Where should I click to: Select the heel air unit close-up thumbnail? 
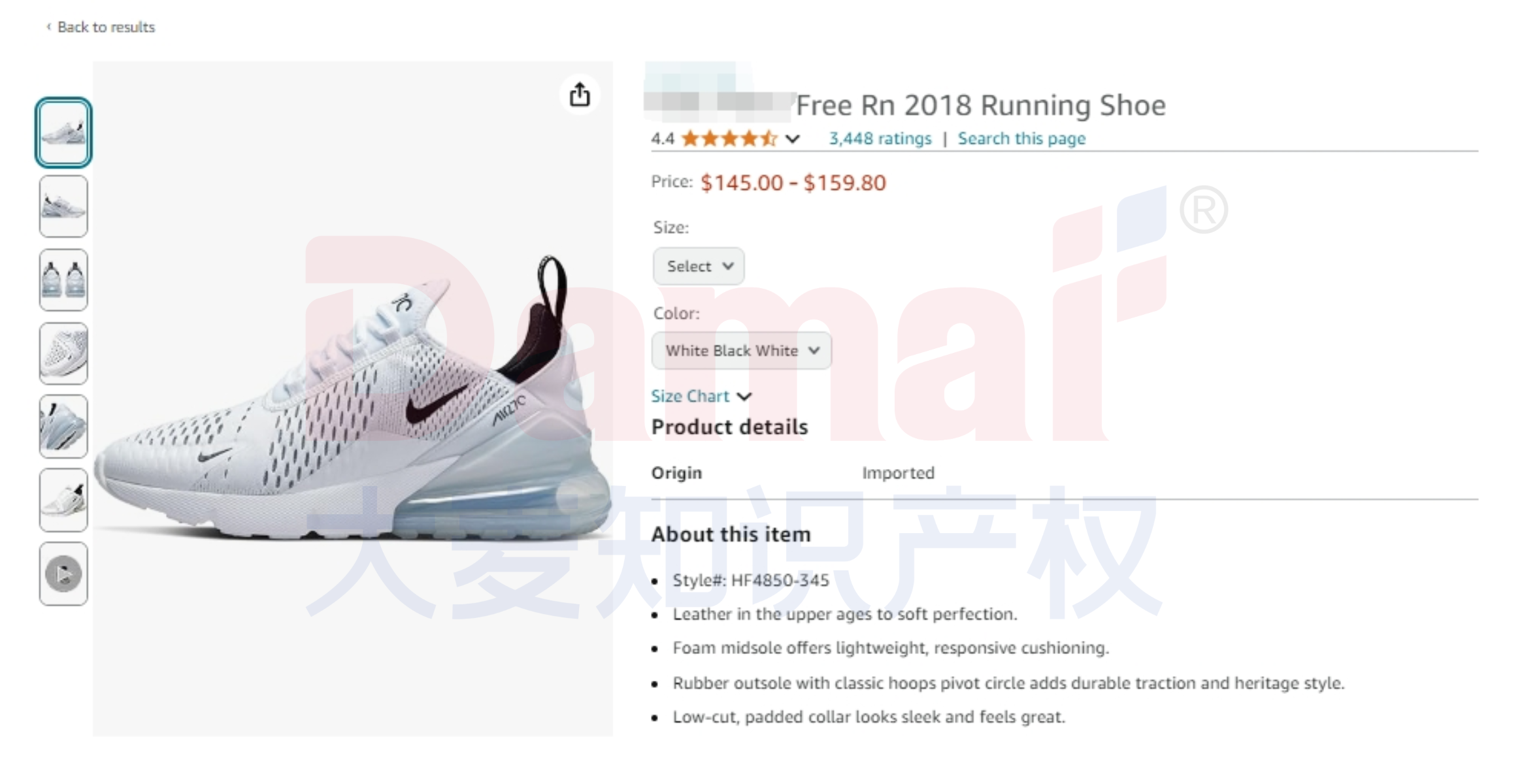[63, 426]
